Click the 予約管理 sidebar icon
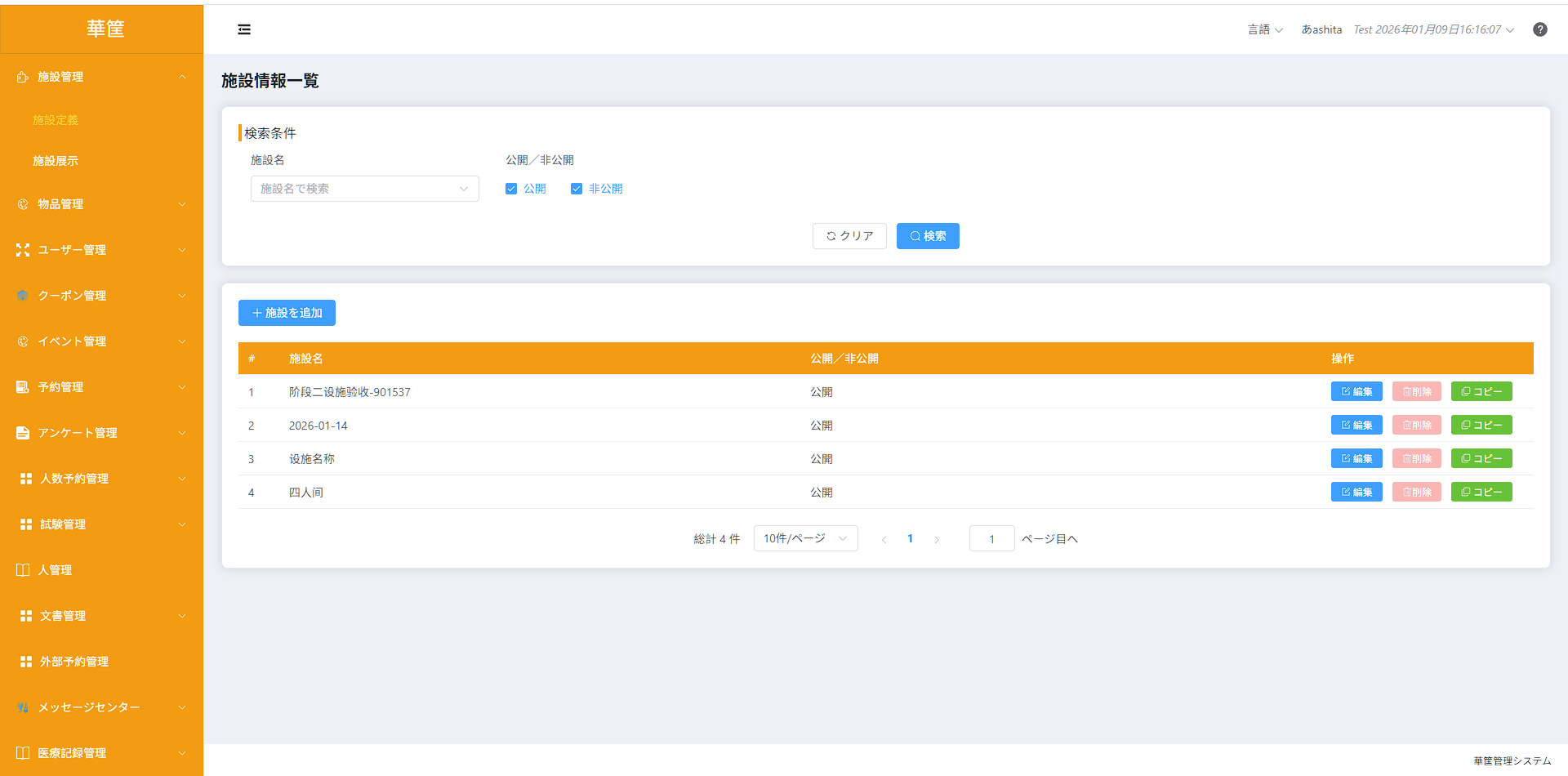Screen dimensions: 1568x776 [23, 387]
